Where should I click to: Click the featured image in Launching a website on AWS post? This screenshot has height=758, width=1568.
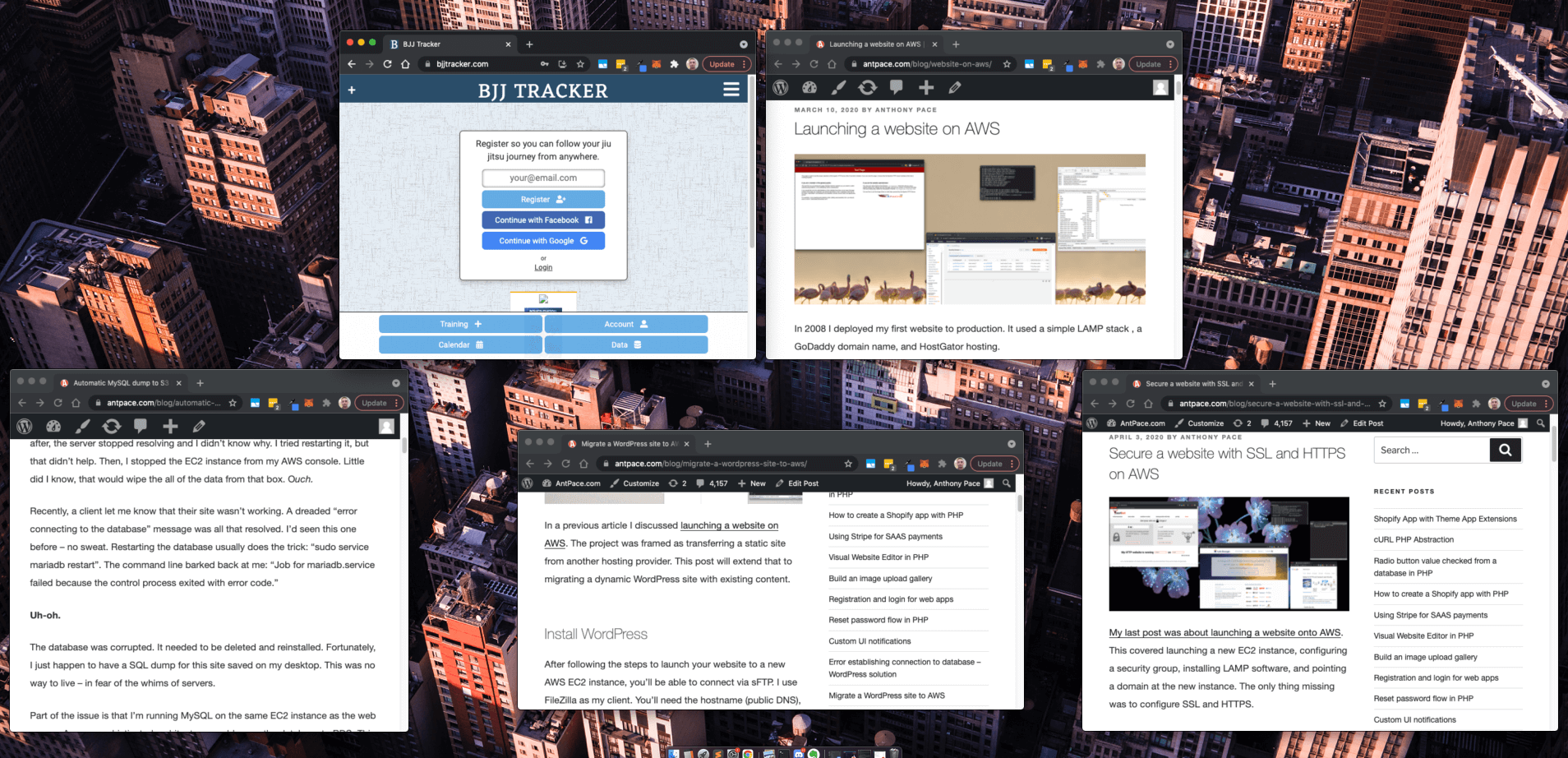(x=970, y=229)
